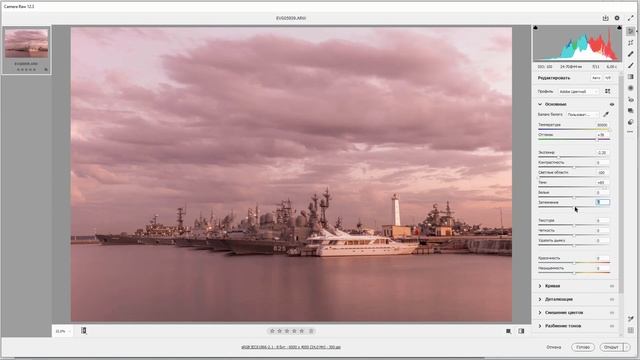Select the filmstrip image thumbnail
The height and width of the screenshot is (360, 640).
point(27,43)
